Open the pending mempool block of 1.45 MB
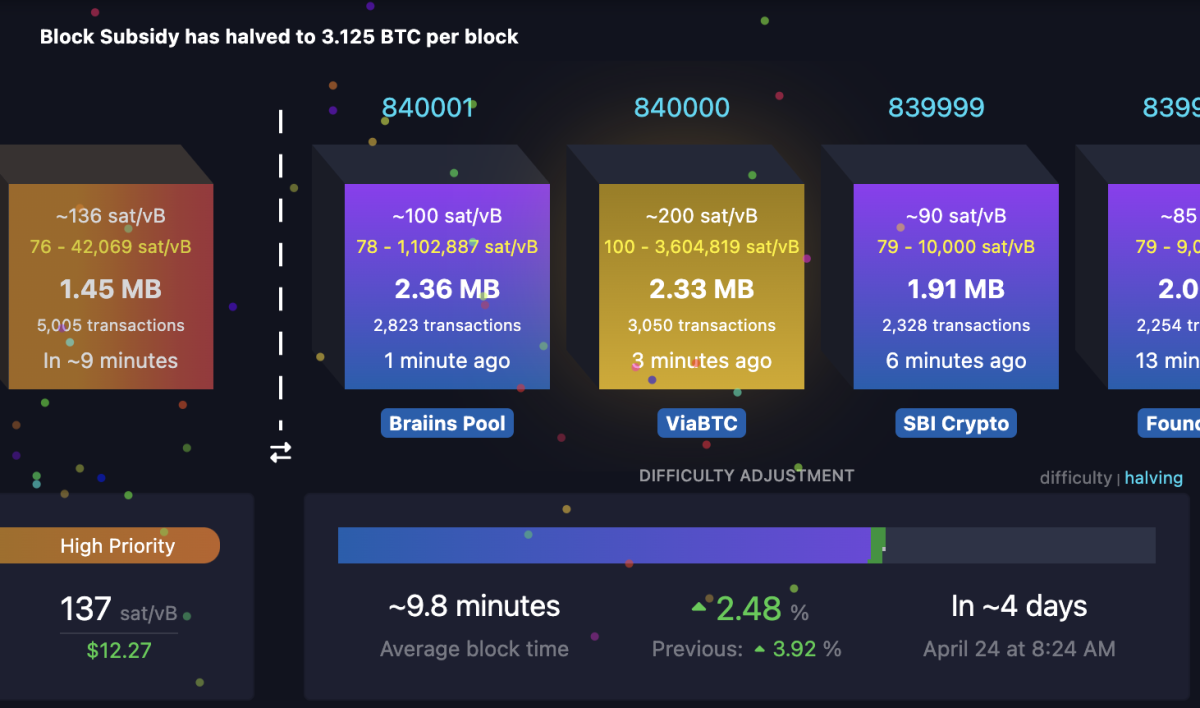 (110, 287)
